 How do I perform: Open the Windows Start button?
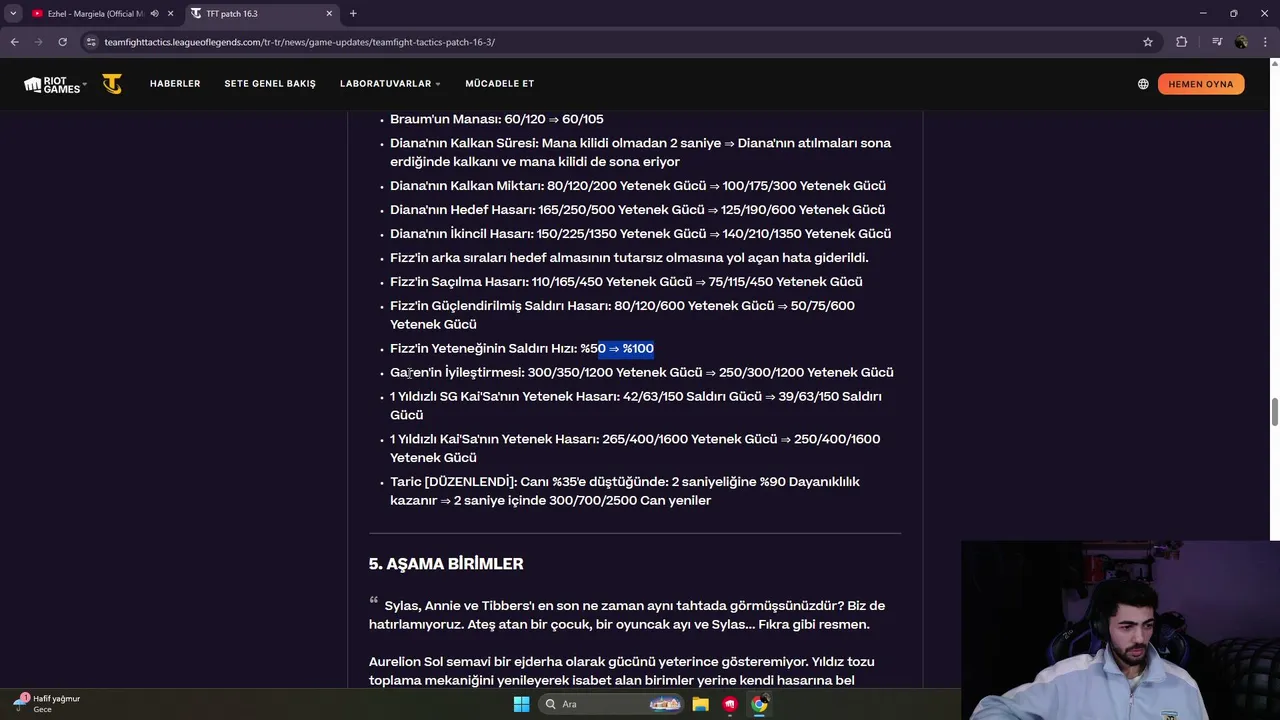coord(521,704)
